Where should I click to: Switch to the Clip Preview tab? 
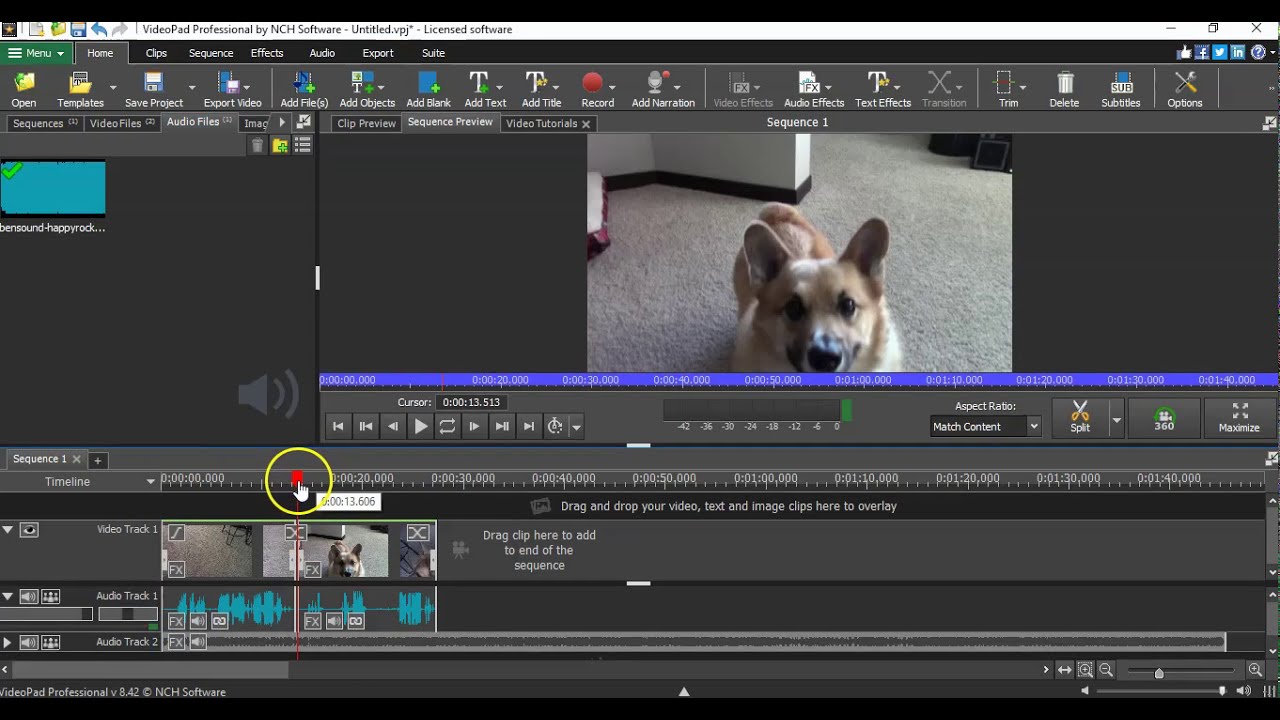pyautogui.click(x=367, y=124)
